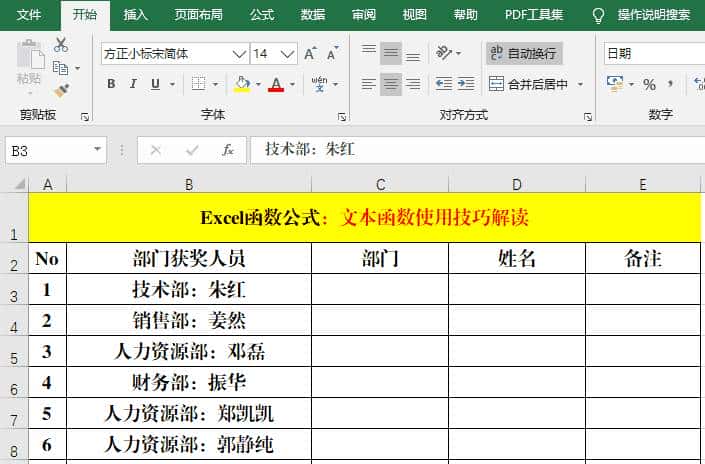The image size is (705, 464).
Task: Open the font settings dialog launcher
Action: click(x=342, y=117)
